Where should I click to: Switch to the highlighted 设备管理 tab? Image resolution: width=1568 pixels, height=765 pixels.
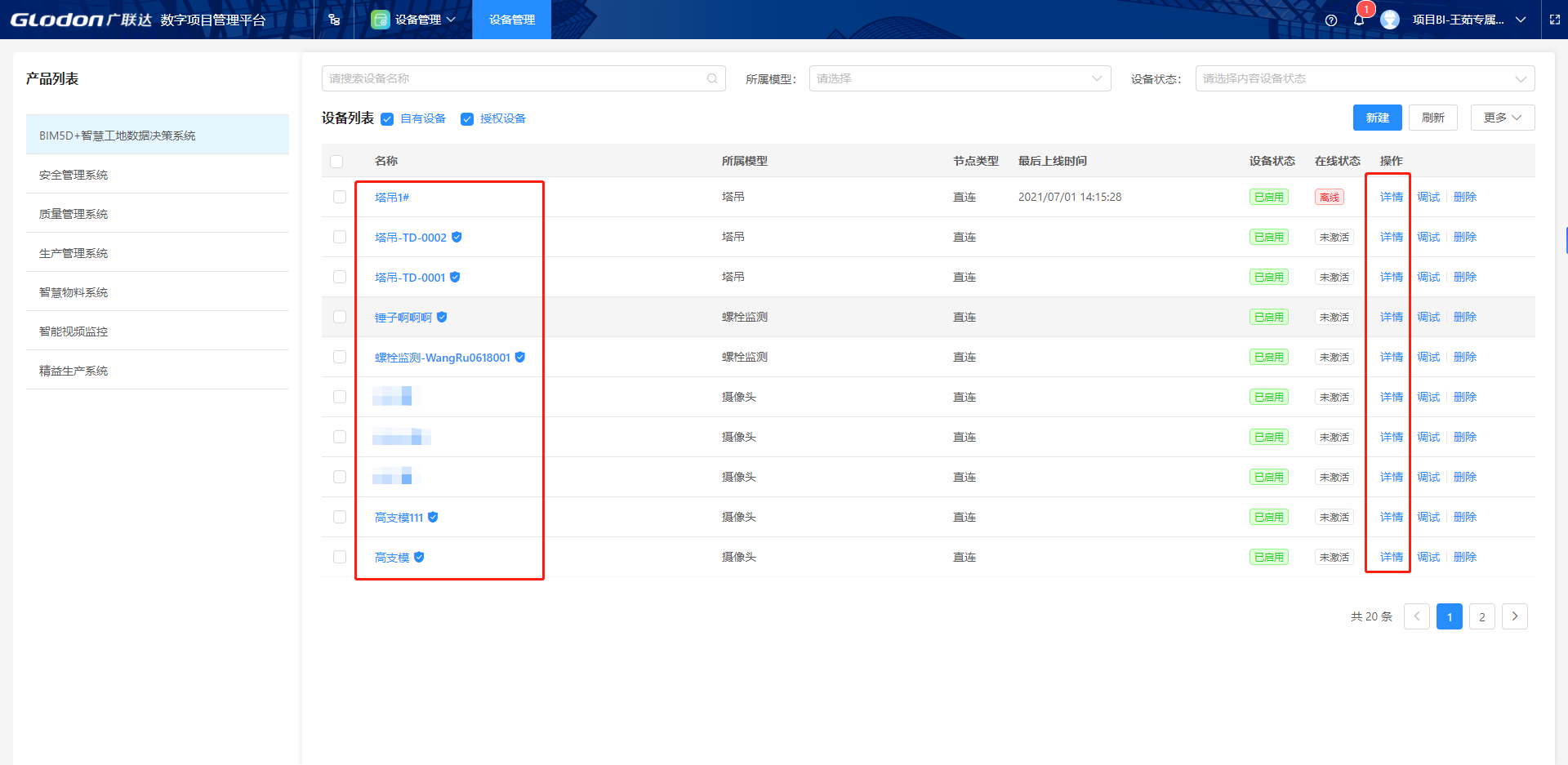(x=512, y=20)
